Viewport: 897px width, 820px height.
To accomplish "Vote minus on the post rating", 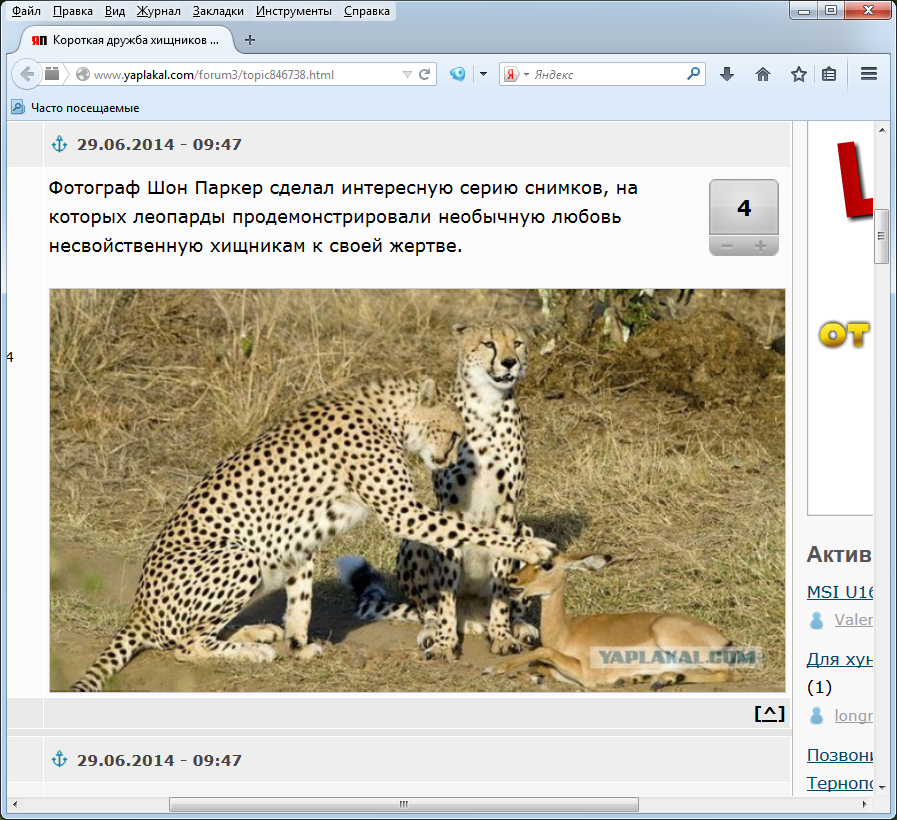I will [727, 246].
